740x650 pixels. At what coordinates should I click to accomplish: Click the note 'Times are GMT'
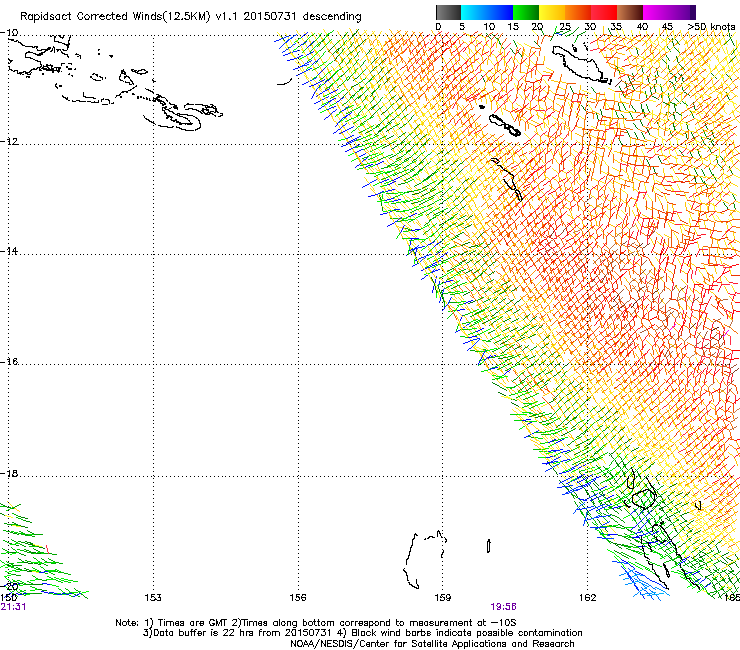click(193, 623)
